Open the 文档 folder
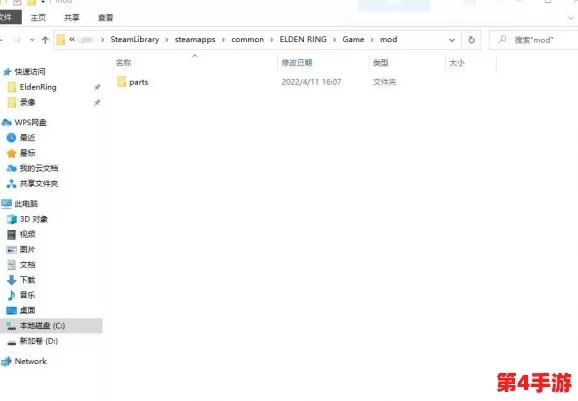 click(27, 265)
